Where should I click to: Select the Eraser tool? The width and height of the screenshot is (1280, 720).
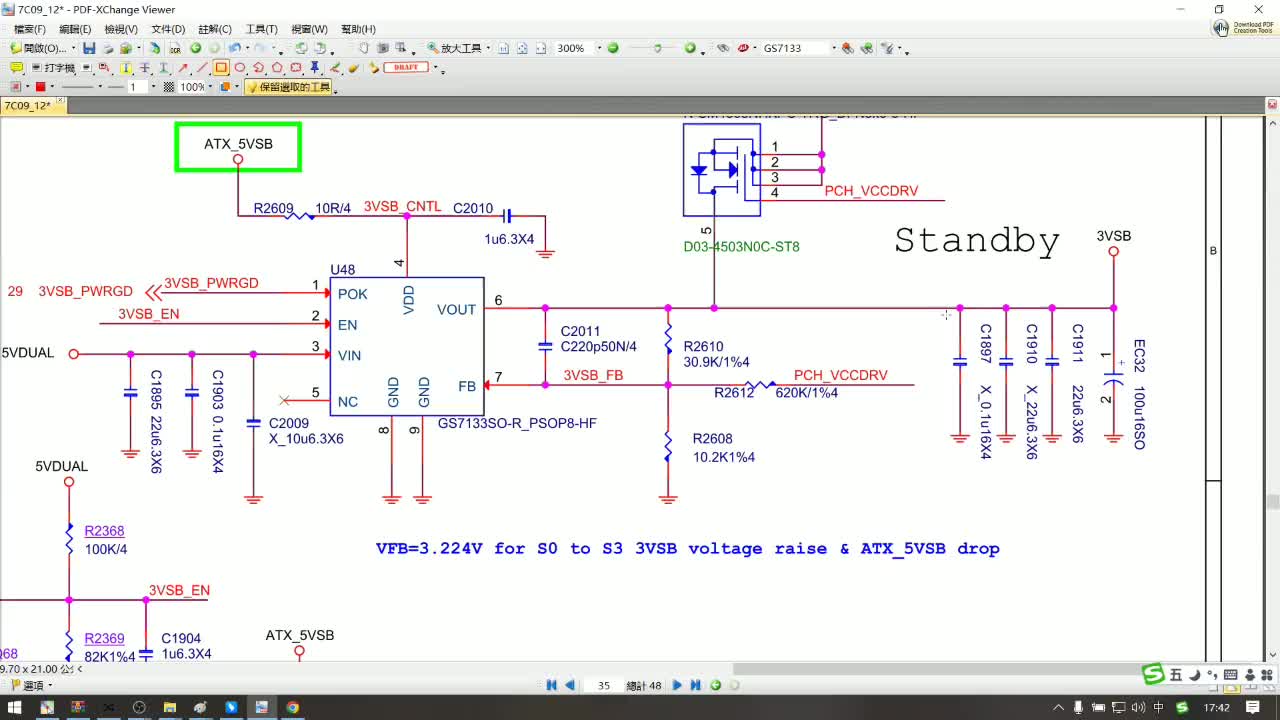pyautogui.click(x=353, y=68)
